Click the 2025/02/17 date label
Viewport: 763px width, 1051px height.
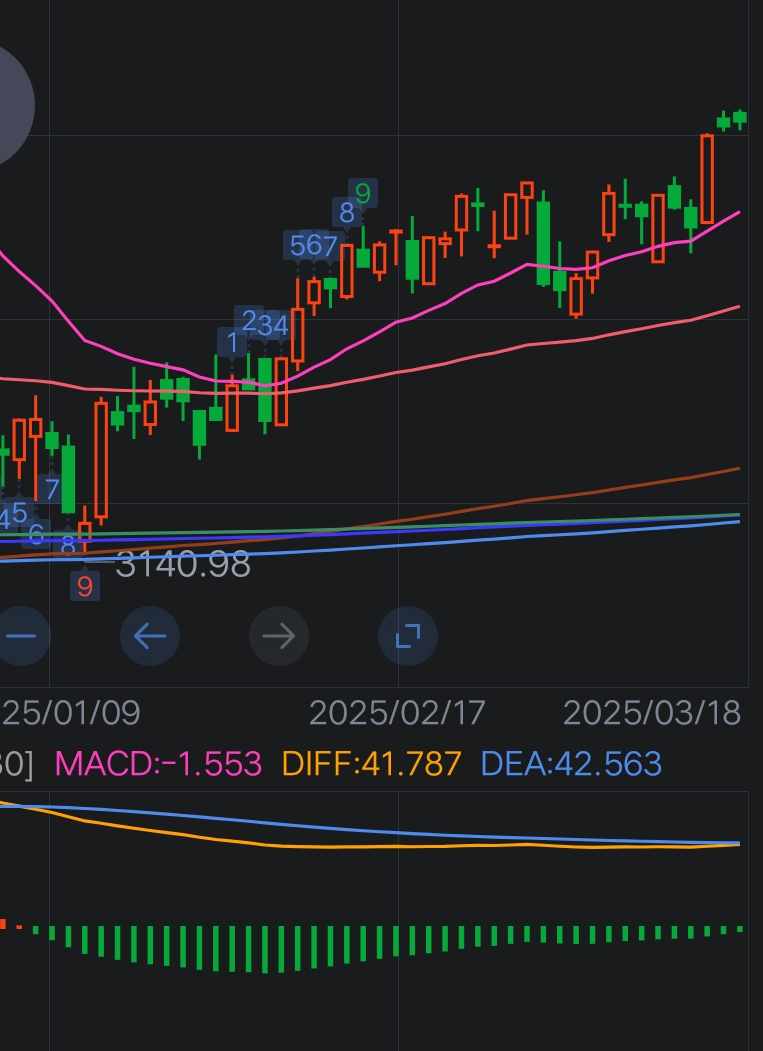point(397,713)
